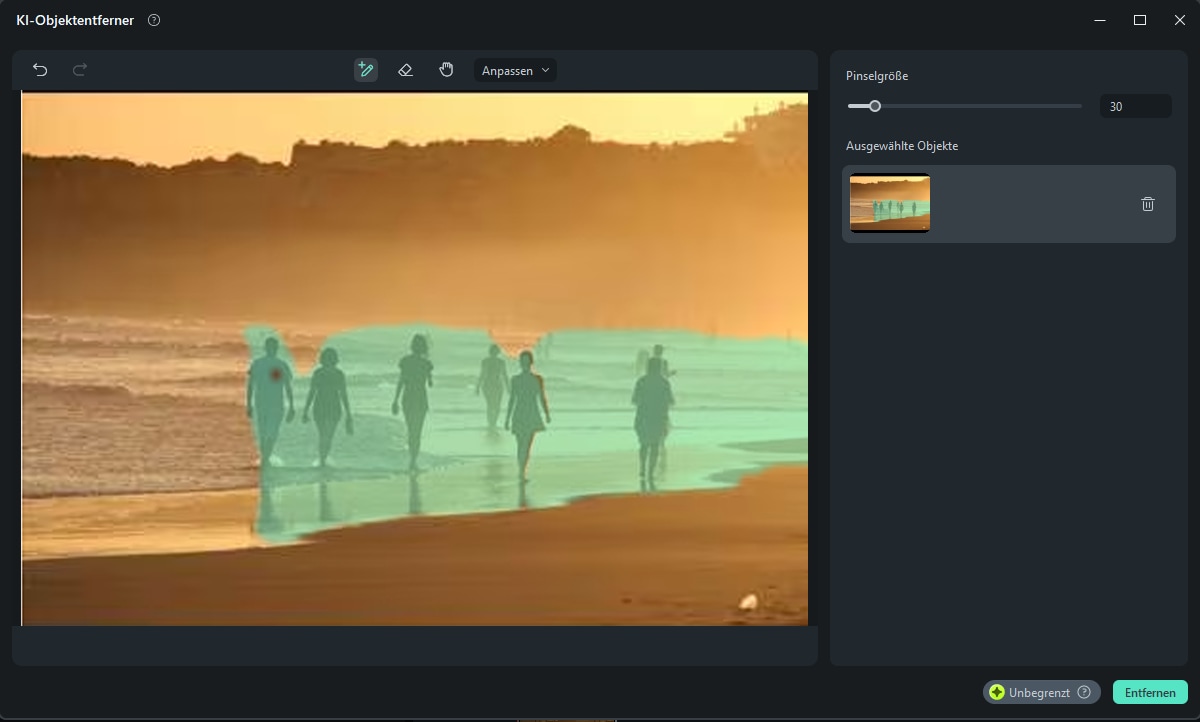This screenshot has height=722, width=1200.
Task: Click the redo arrow icon
Action: (x=80, y=70)
